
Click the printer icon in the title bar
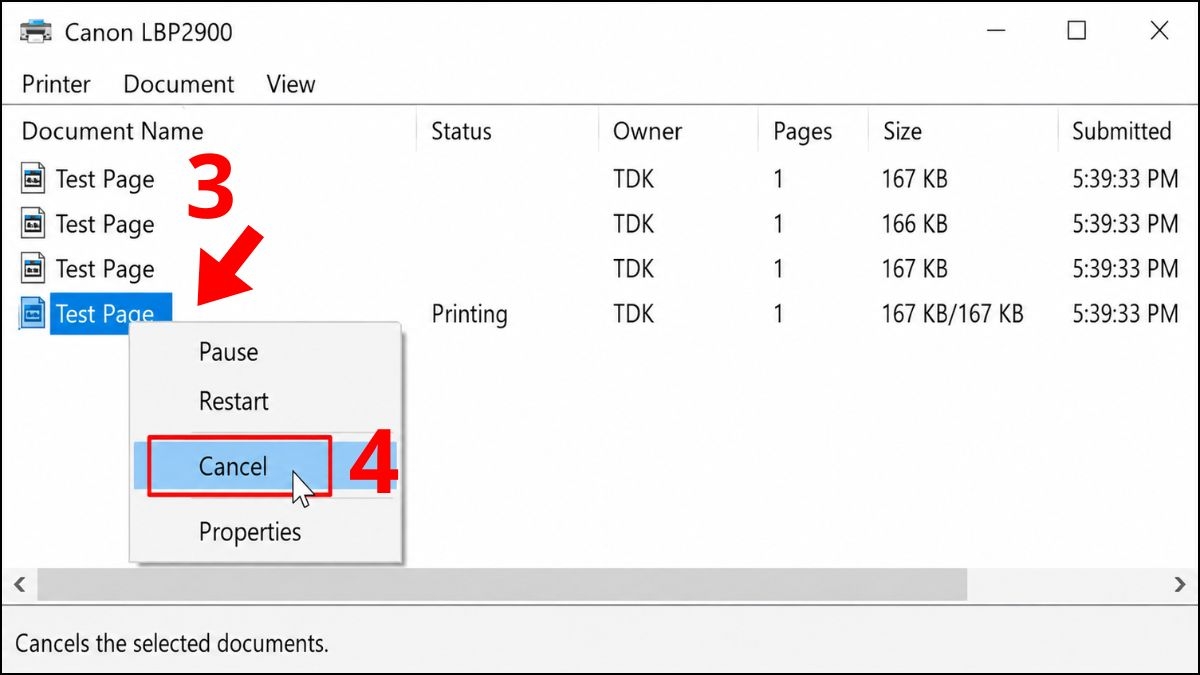click(x=35, y=31)
